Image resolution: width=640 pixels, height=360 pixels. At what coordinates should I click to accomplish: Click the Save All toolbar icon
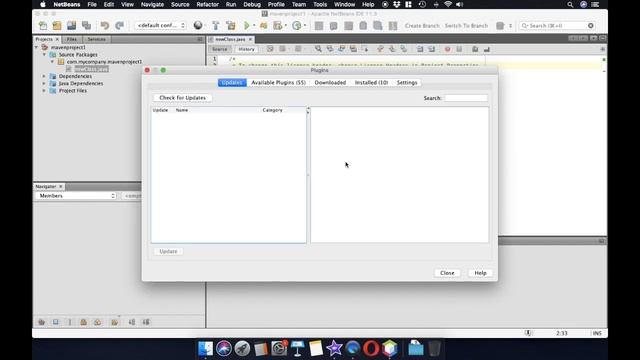pyautogui.click(x=87, y=26)
